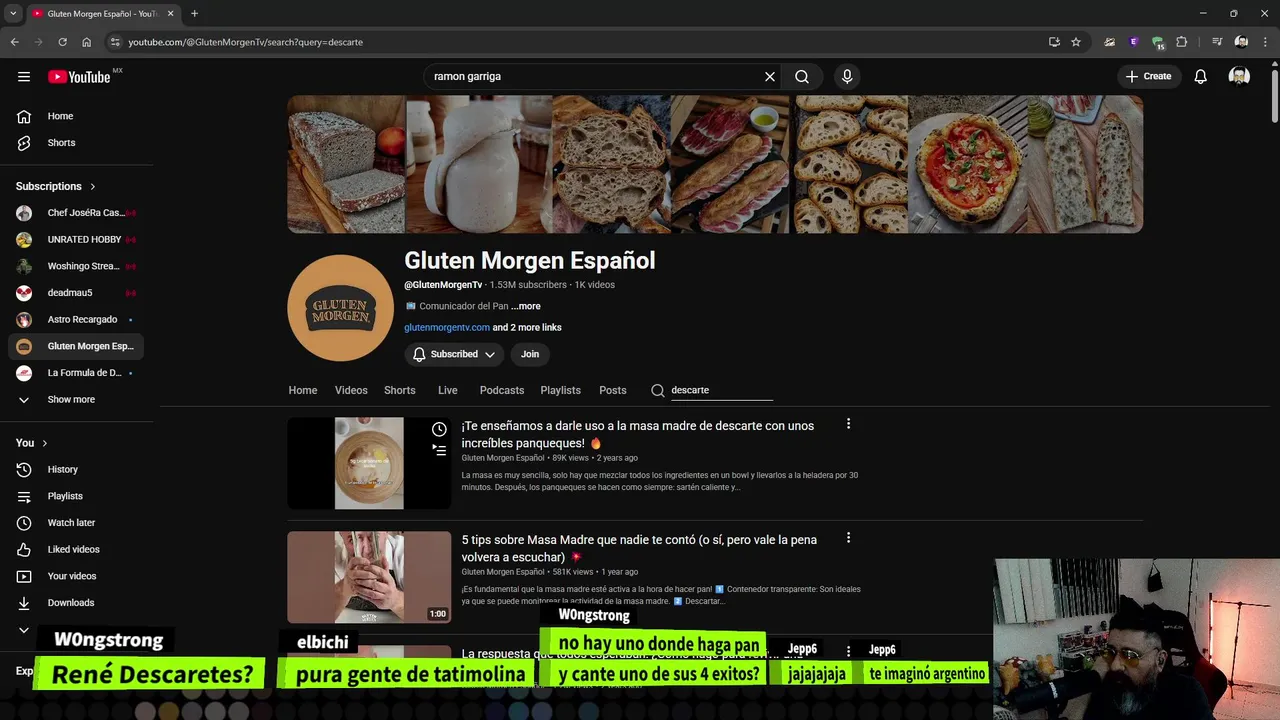The width and height of the screenshot is (1280, 720).
Task: Open the 5 tips Masa Madre thumbnail
Action: 369,577
